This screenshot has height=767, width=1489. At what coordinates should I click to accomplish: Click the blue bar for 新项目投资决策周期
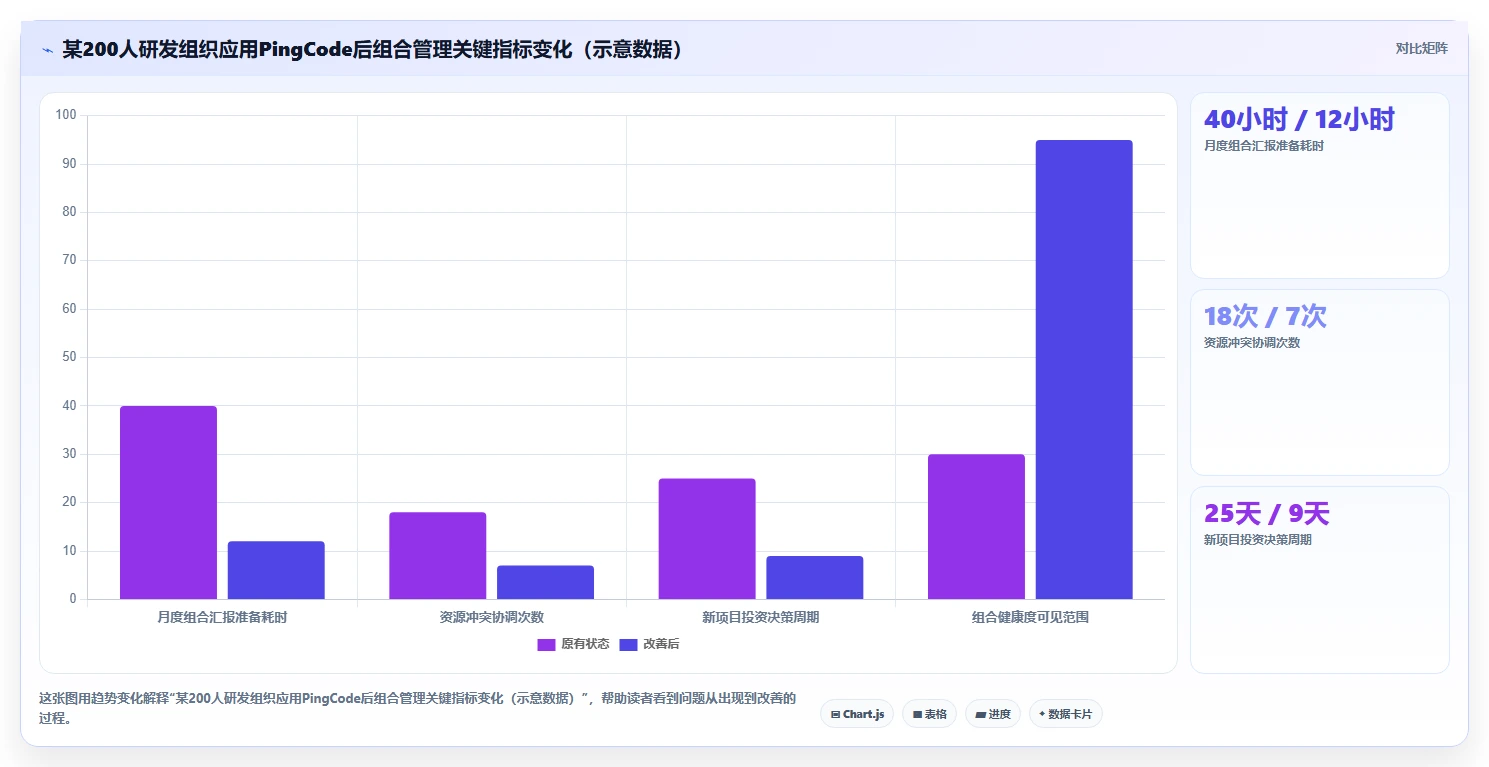[x=815, y=577]
